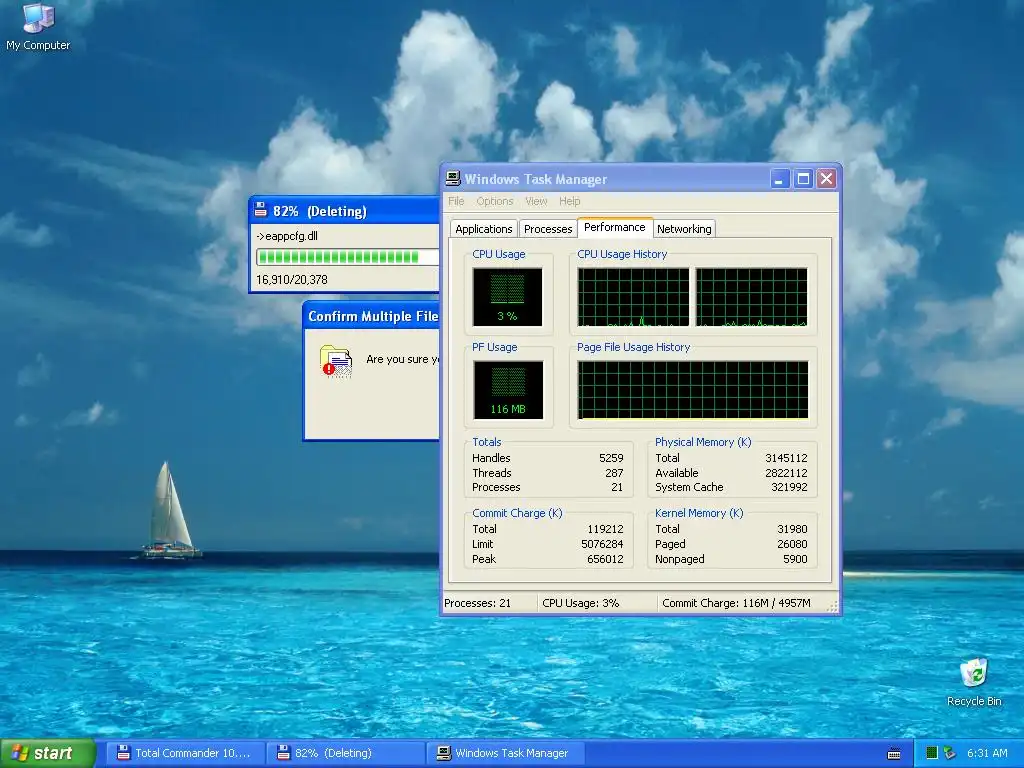Click the file warning icon in Confirm dialog

coord(336,361)
